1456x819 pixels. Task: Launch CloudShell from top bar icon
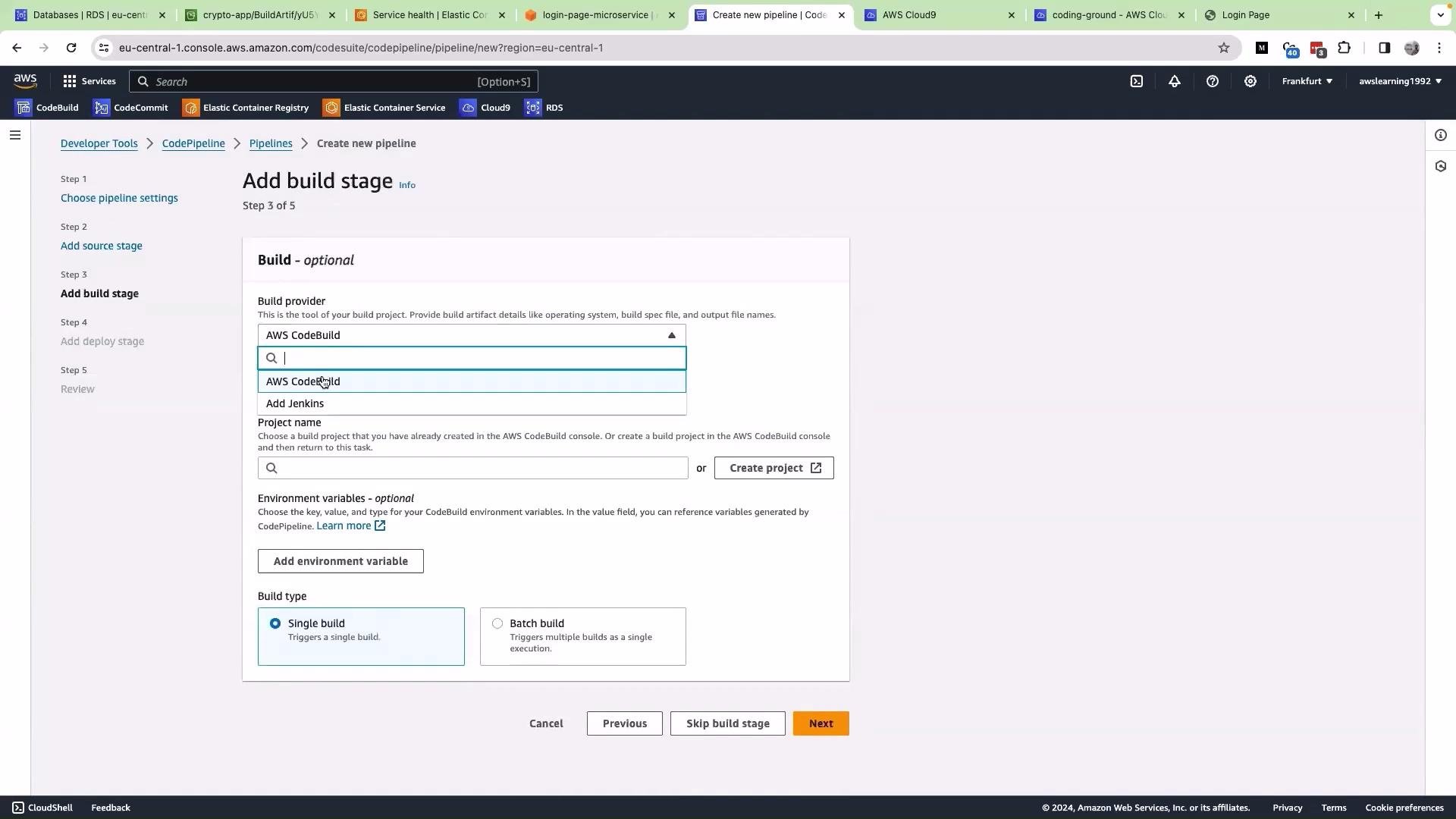(x=1137, y=81)
